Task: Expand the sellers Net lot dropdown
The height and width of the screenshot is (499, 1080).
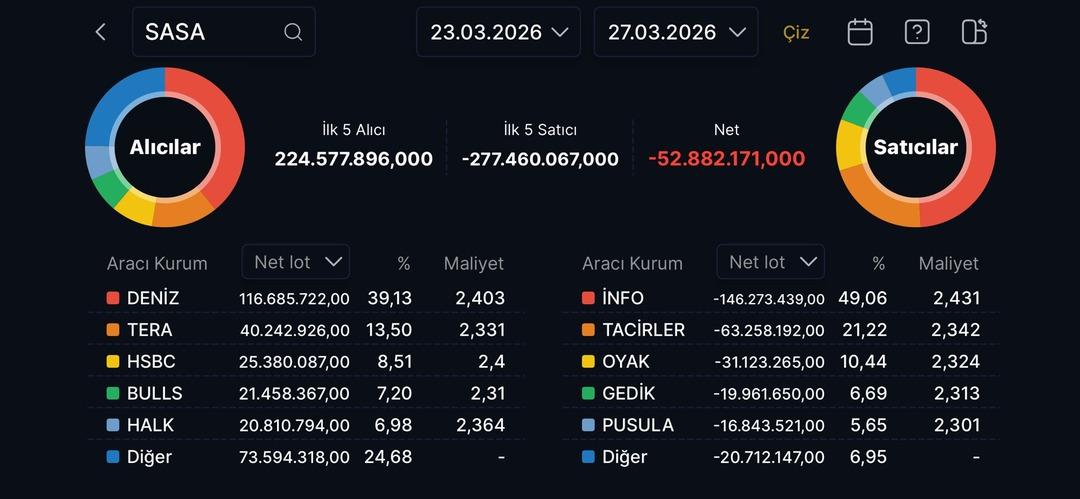Action: (771, 262)
